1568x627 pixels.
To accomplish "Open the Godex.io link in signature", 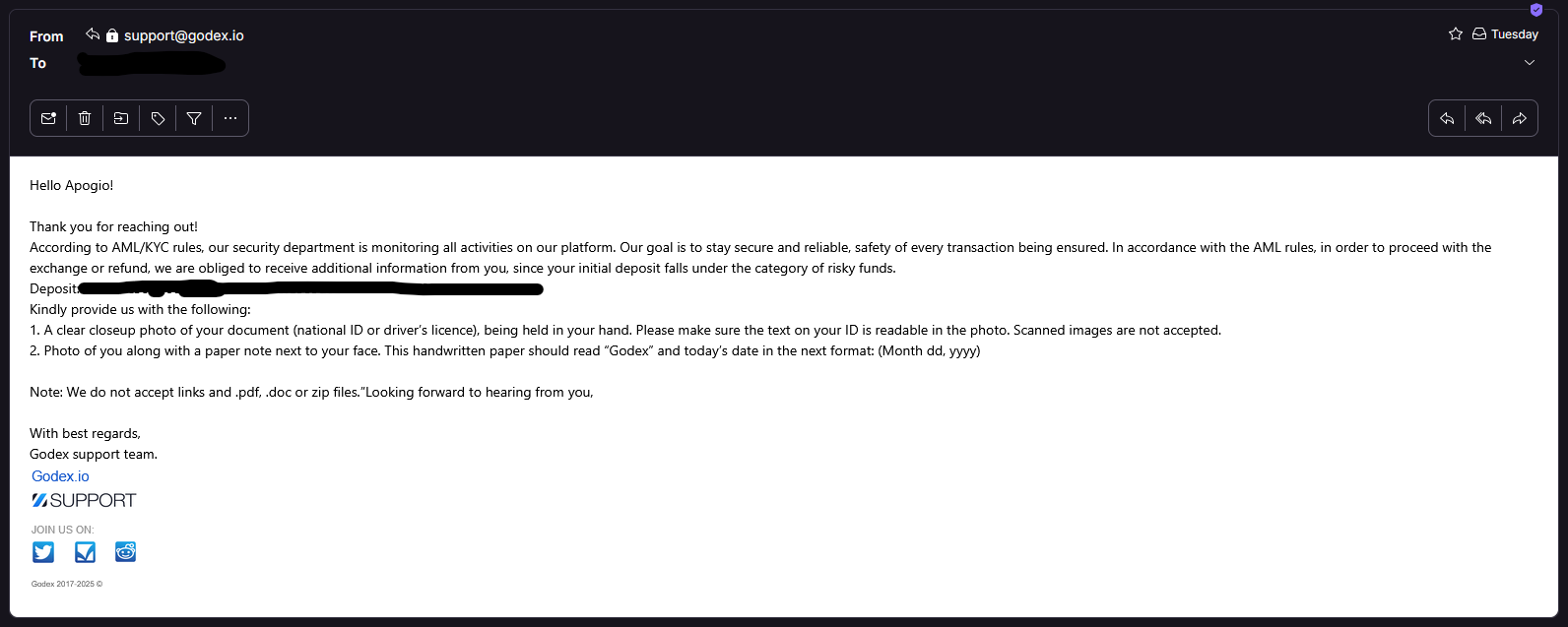I will tap(60, 476).
